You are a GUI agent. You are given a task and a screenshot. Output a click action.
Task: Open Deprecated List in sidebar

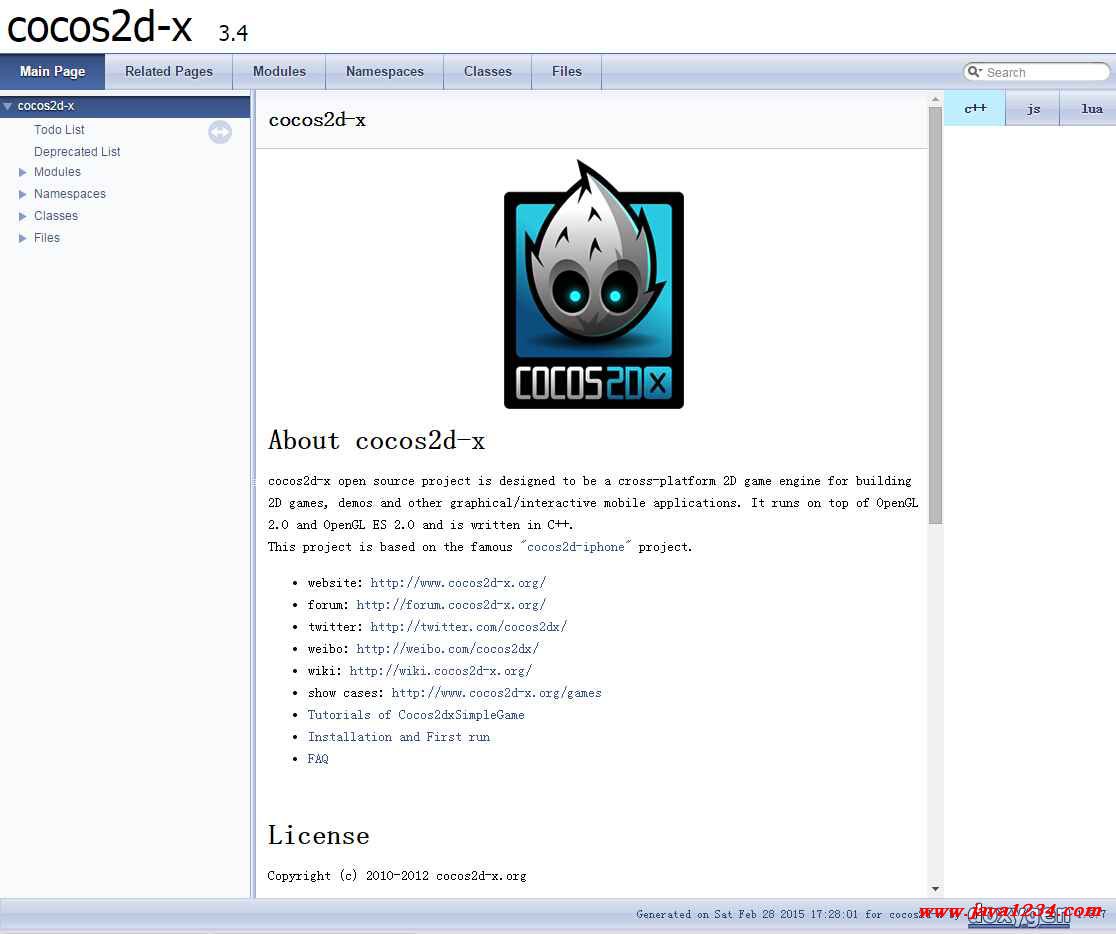tap(77, 152)
